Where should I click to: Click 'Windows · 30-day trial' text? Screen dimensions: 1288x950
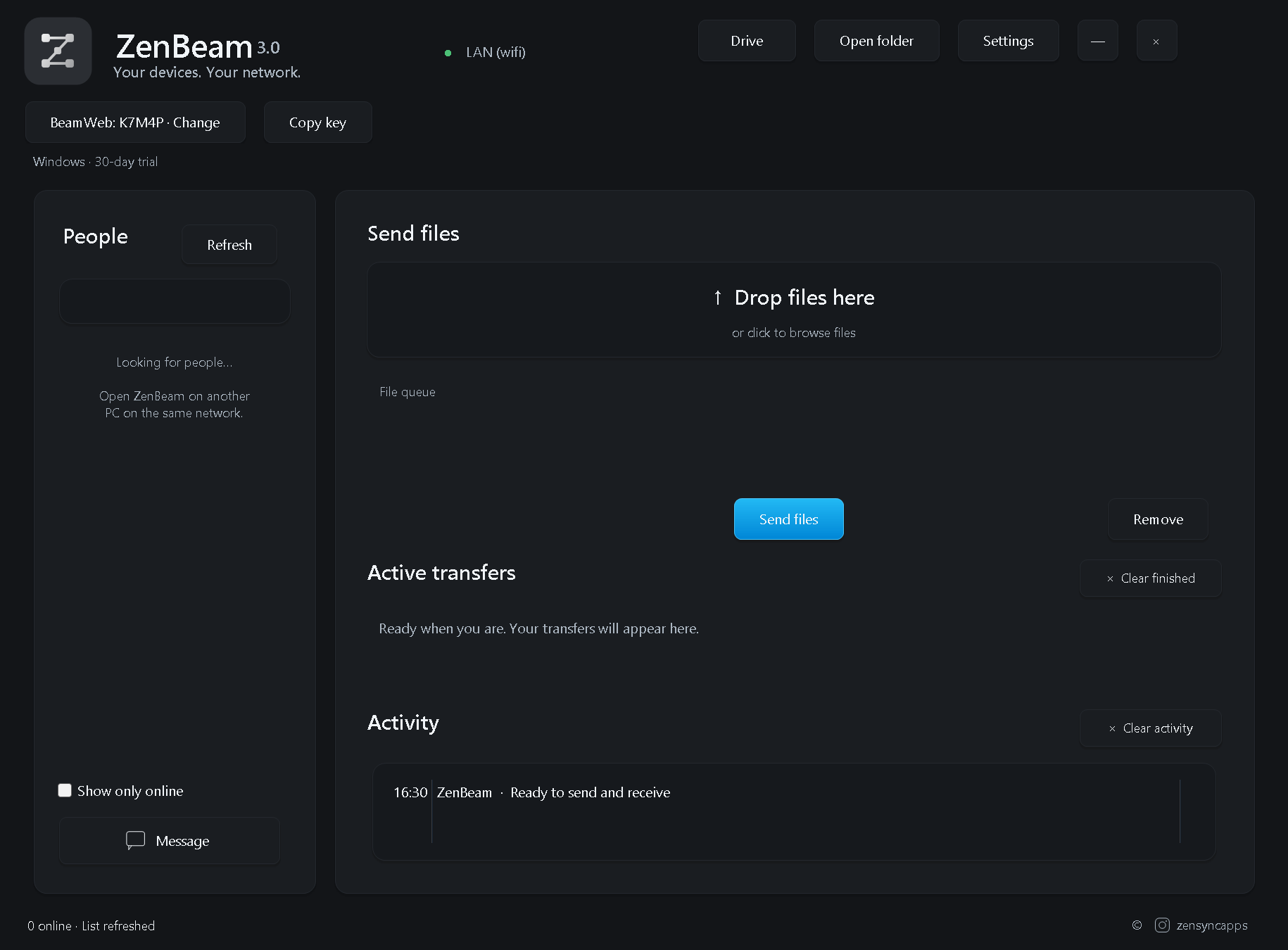coord(95,162)
